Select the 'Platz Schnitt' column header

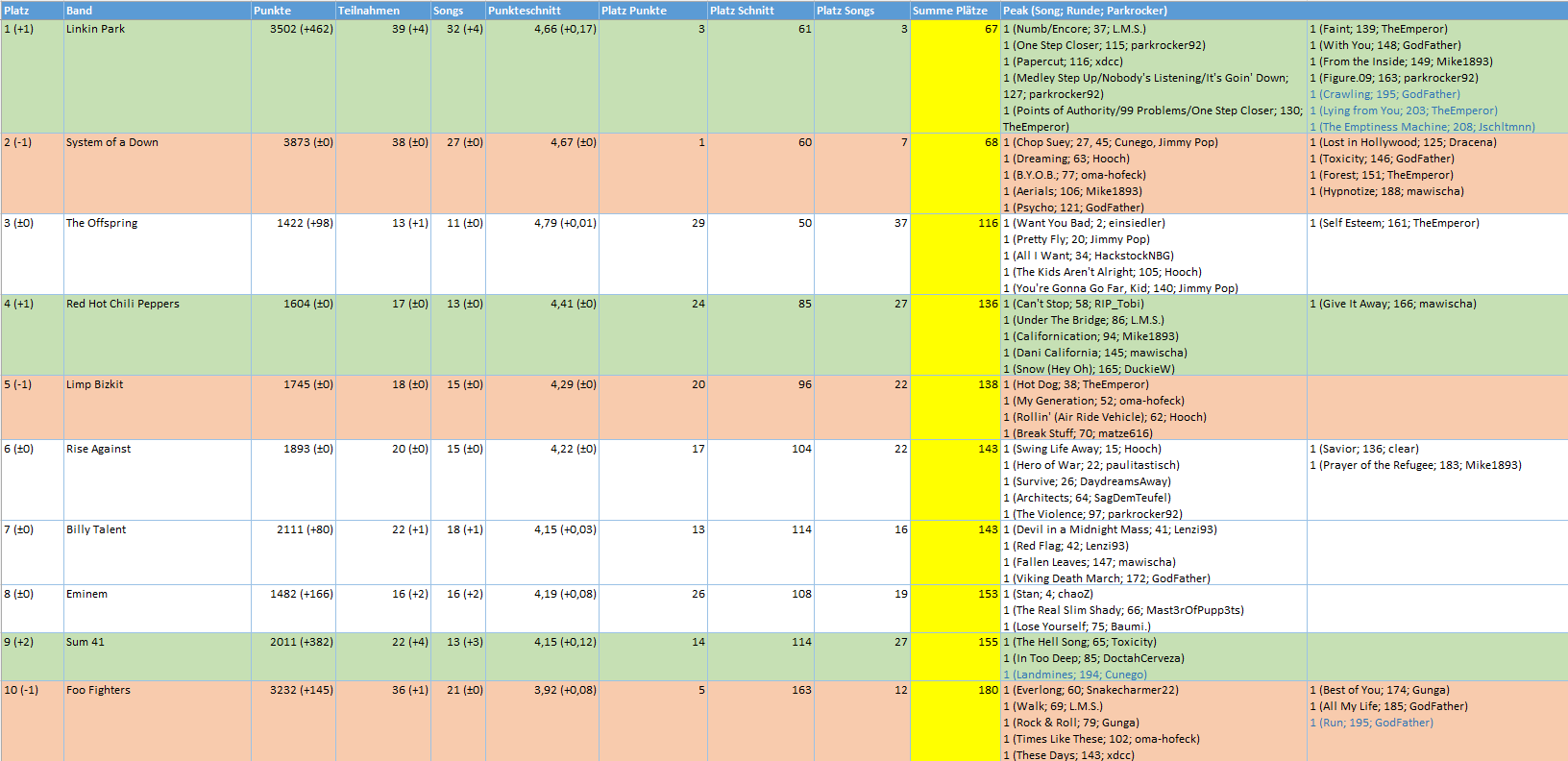(x=761, y=11)
